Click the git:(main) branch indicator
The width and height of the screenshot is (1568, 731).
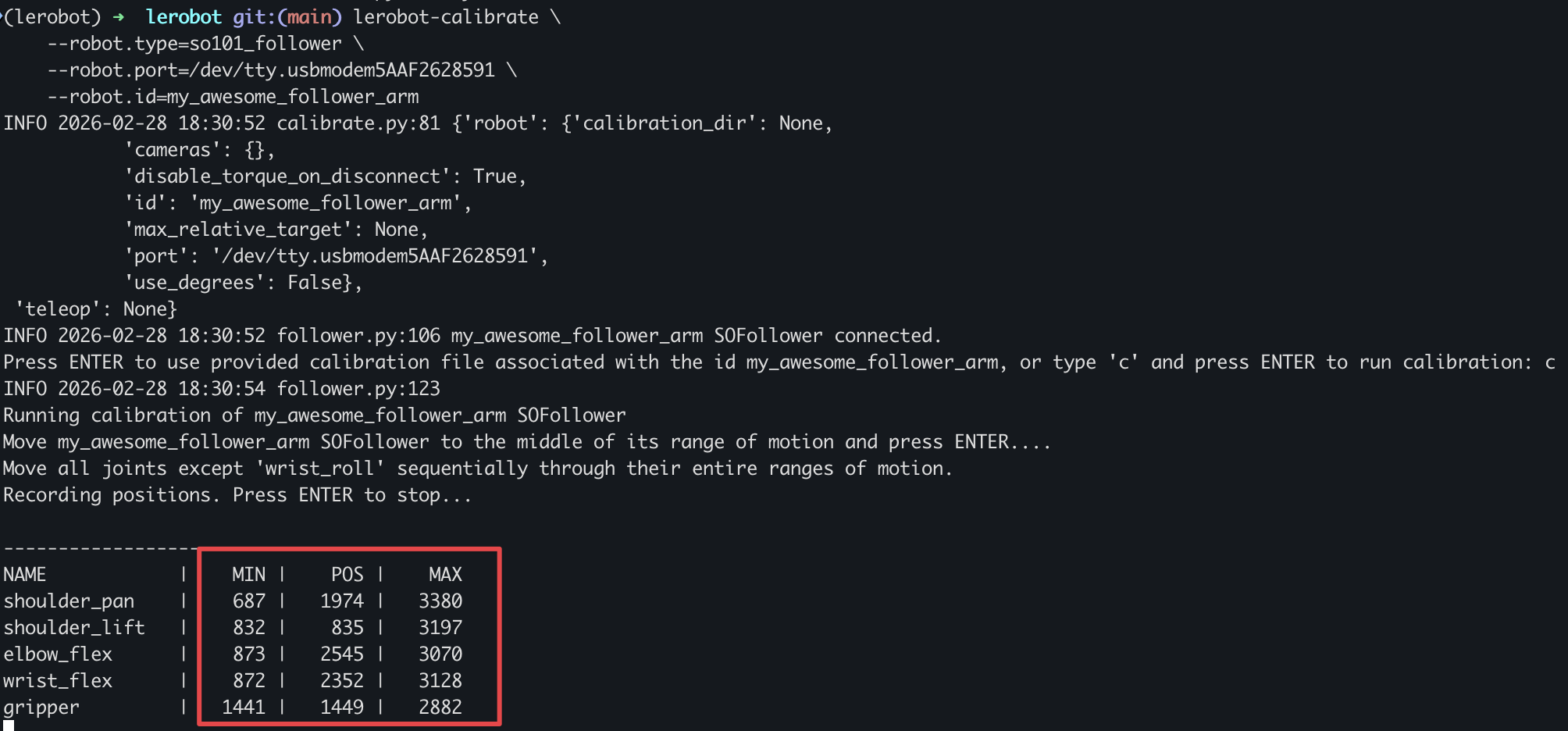pyautogui.click(x=287, y=17)
